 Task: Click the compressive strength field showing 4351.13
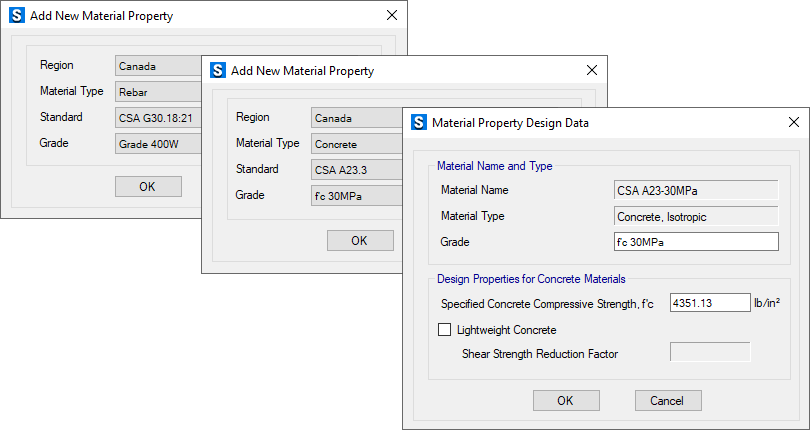[709, 303]
